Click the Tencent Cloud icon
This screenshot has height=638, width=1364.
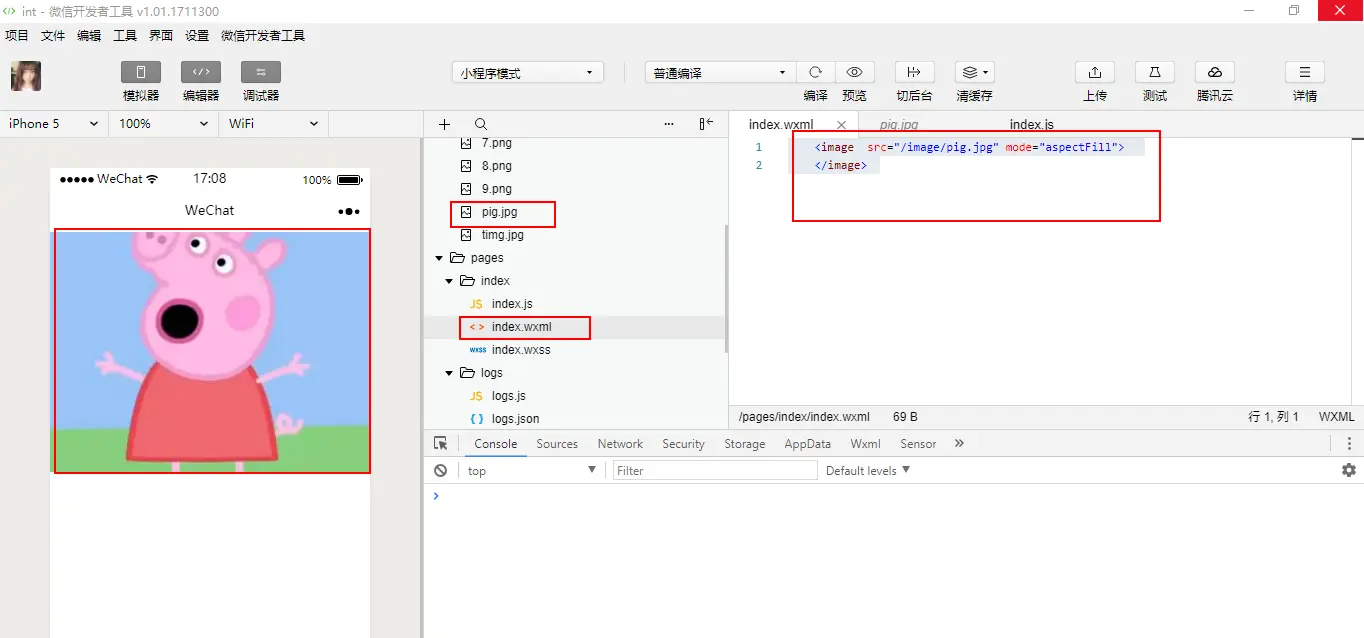pos(1215,72)
